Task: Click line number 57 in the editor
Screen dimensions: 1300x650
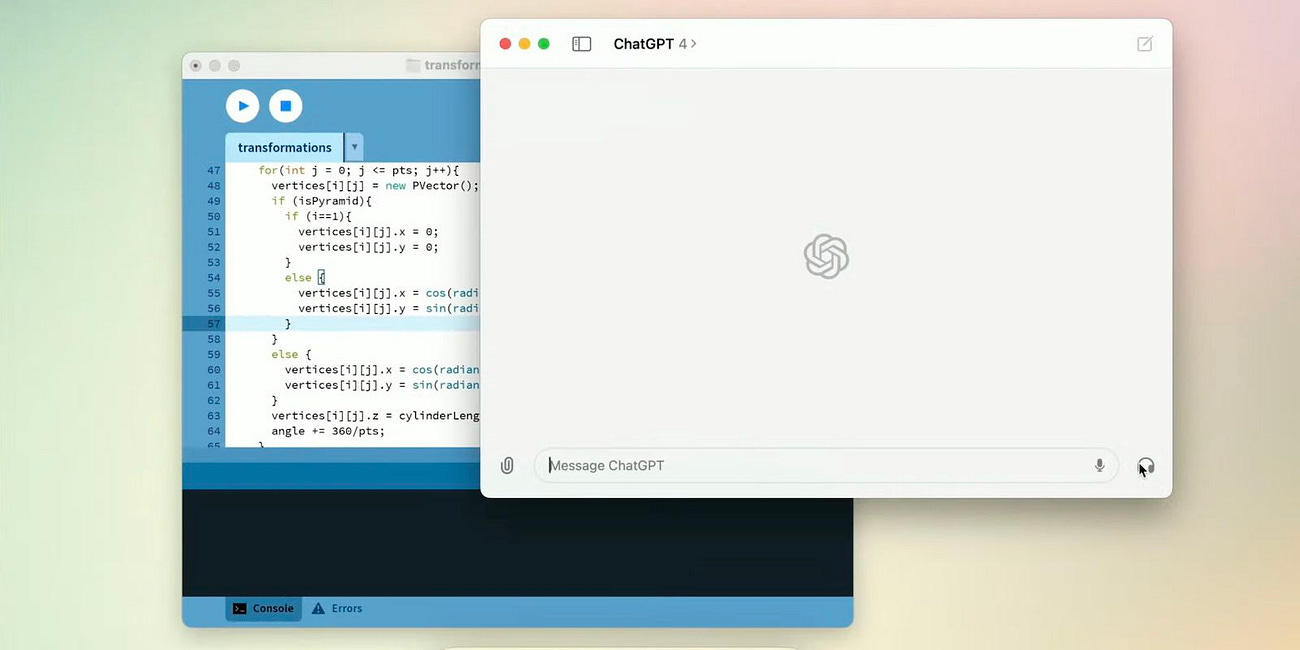Action: [213, 323]
